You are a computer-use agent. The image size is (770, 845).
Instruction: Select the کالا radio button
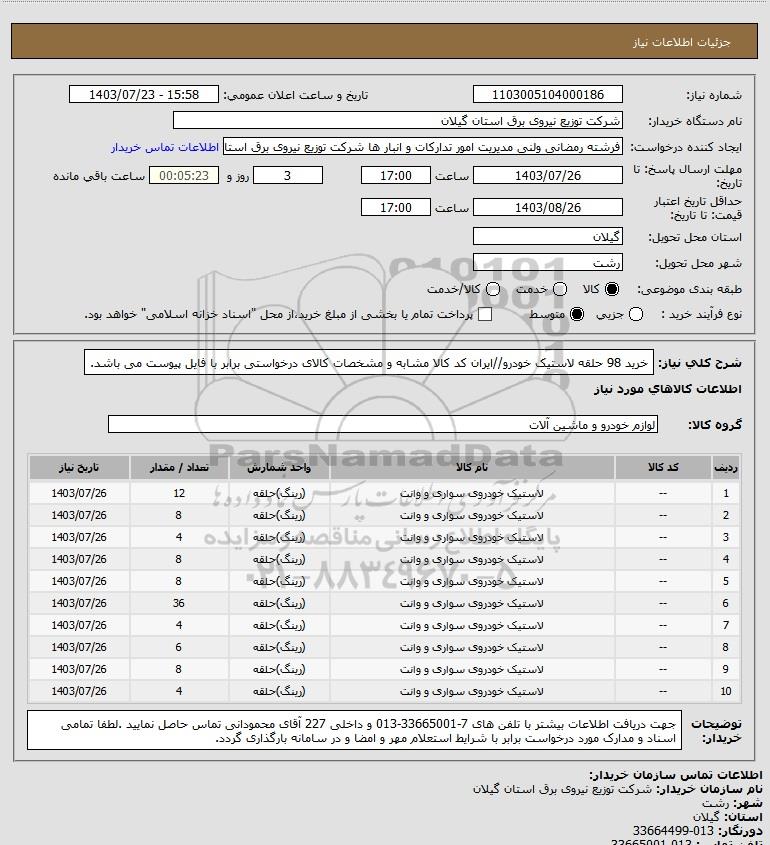click(612, 289)
